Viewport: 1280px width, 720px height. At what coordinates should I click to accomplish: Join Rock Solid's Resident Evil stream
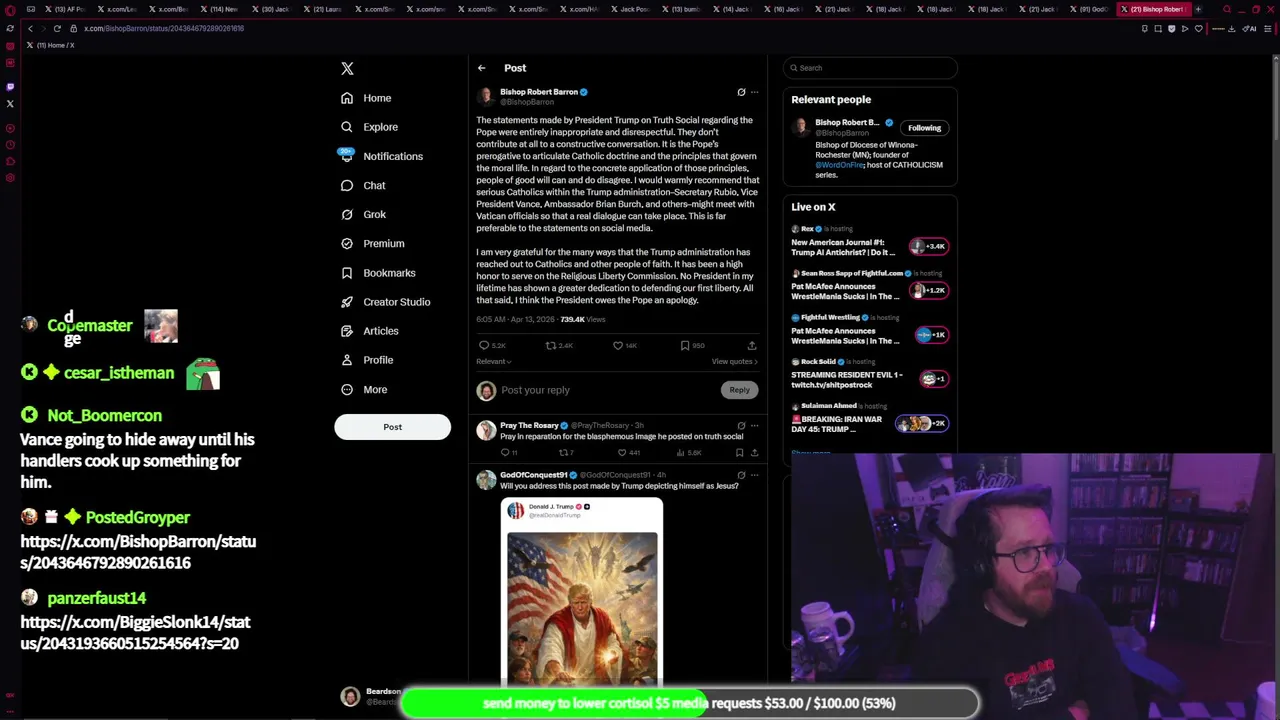point(933,379)
